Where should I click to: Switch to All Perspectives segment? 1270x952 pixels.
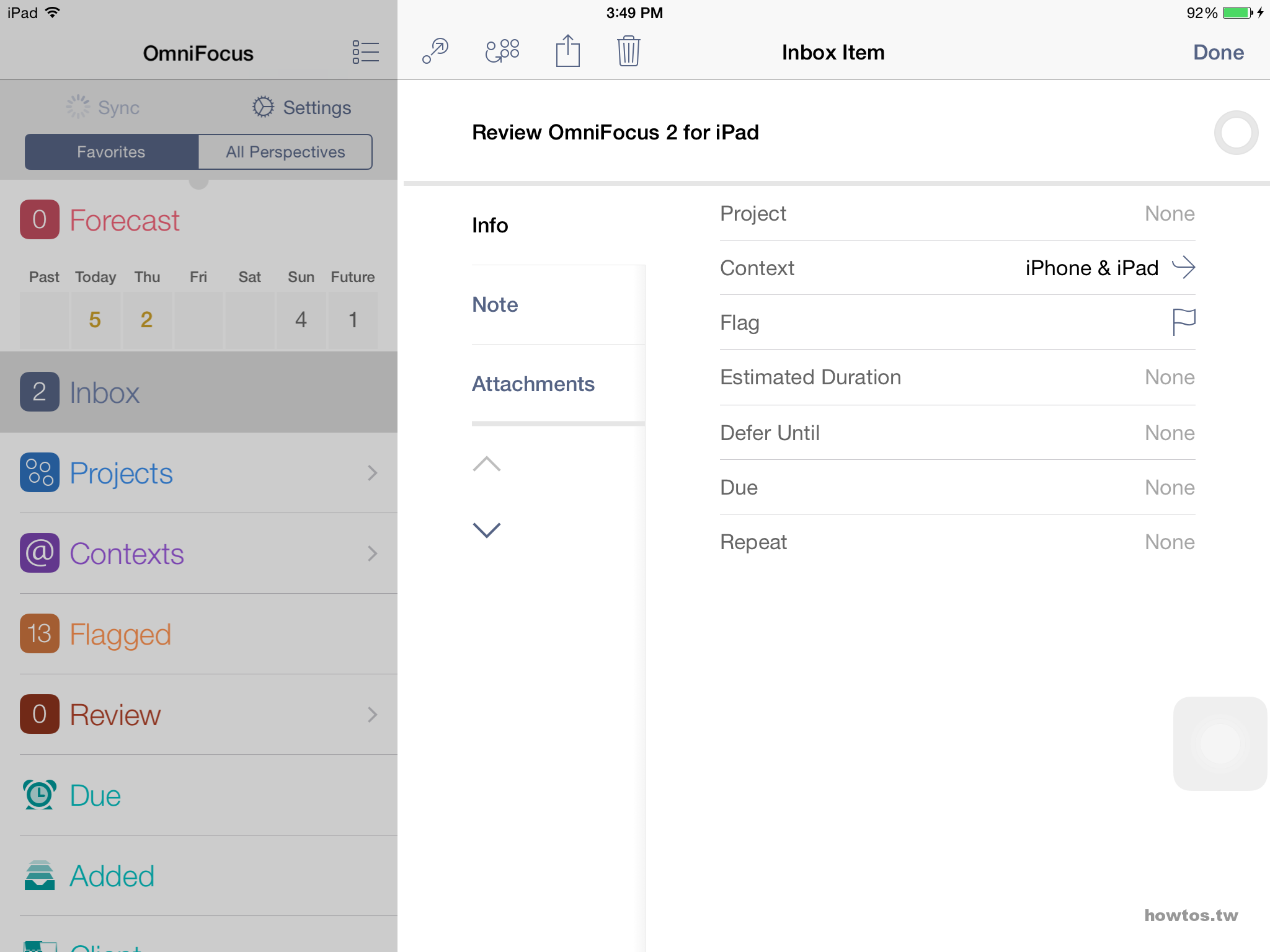285,152
